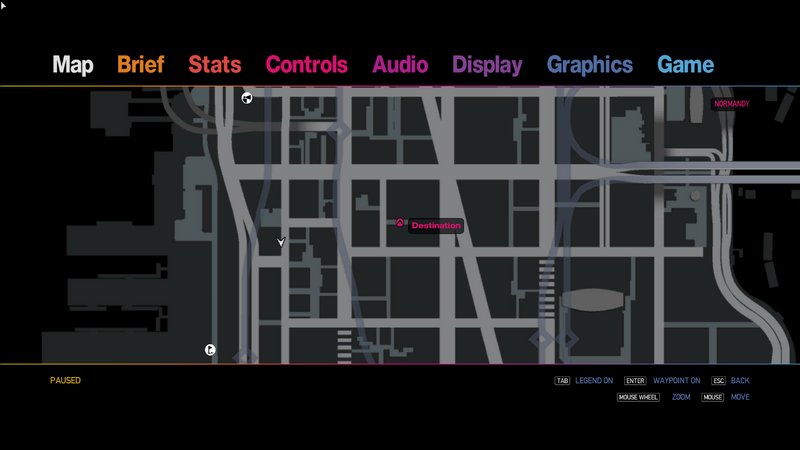800x450 pixels.
Task: Click the pink destination marker icon
Action: coord(400,222)
